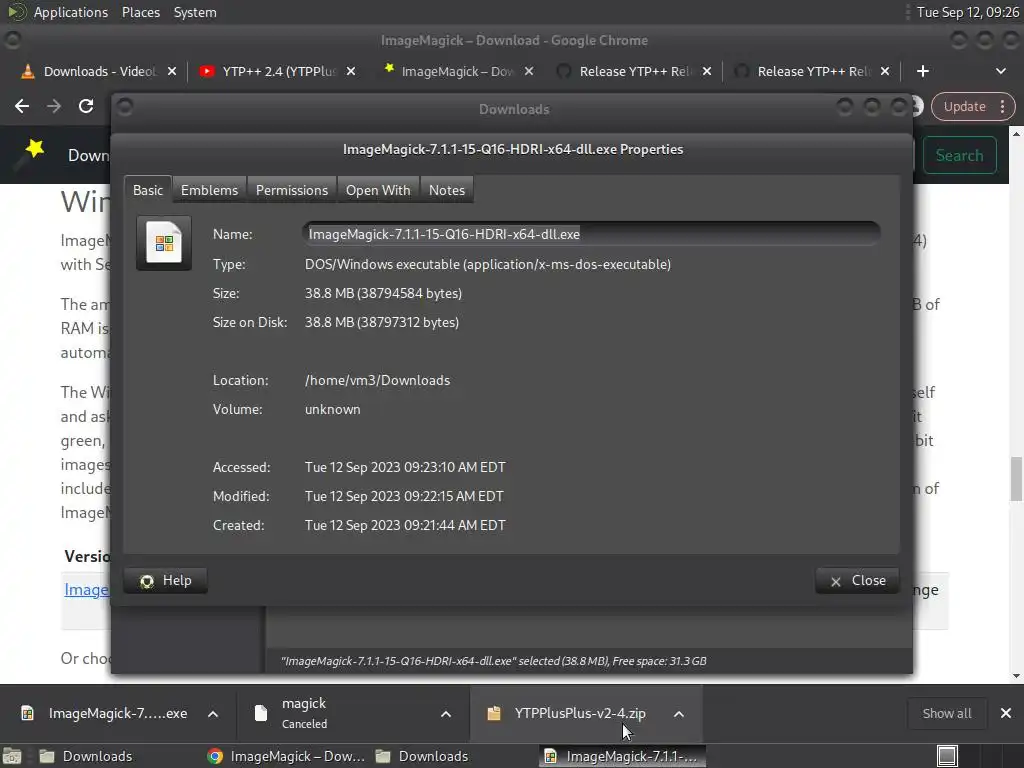Switch to ImageMagick Chrome taskbar entry

(x=286, y=756)
